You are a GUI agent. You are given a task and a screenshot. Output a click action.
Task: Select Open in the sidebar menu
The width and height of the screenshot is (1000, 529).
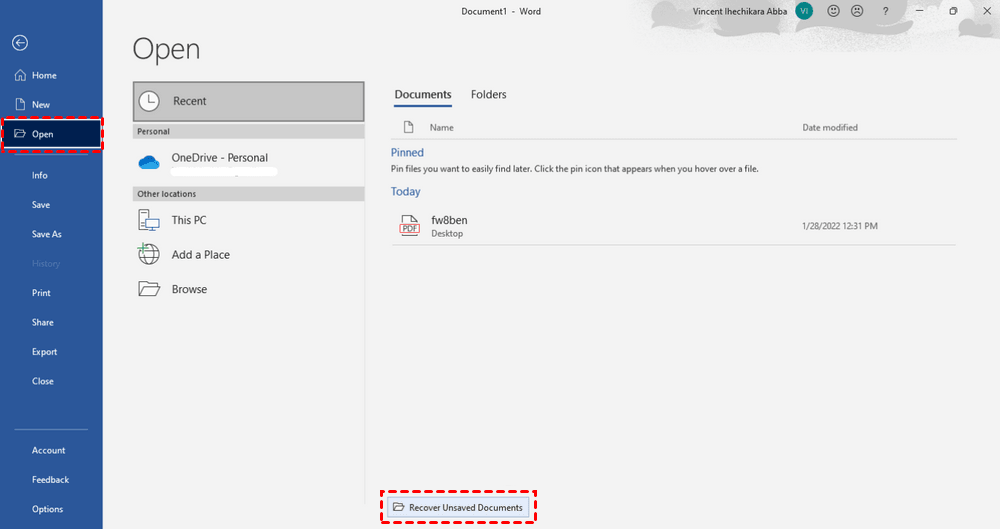coord(51,134)
